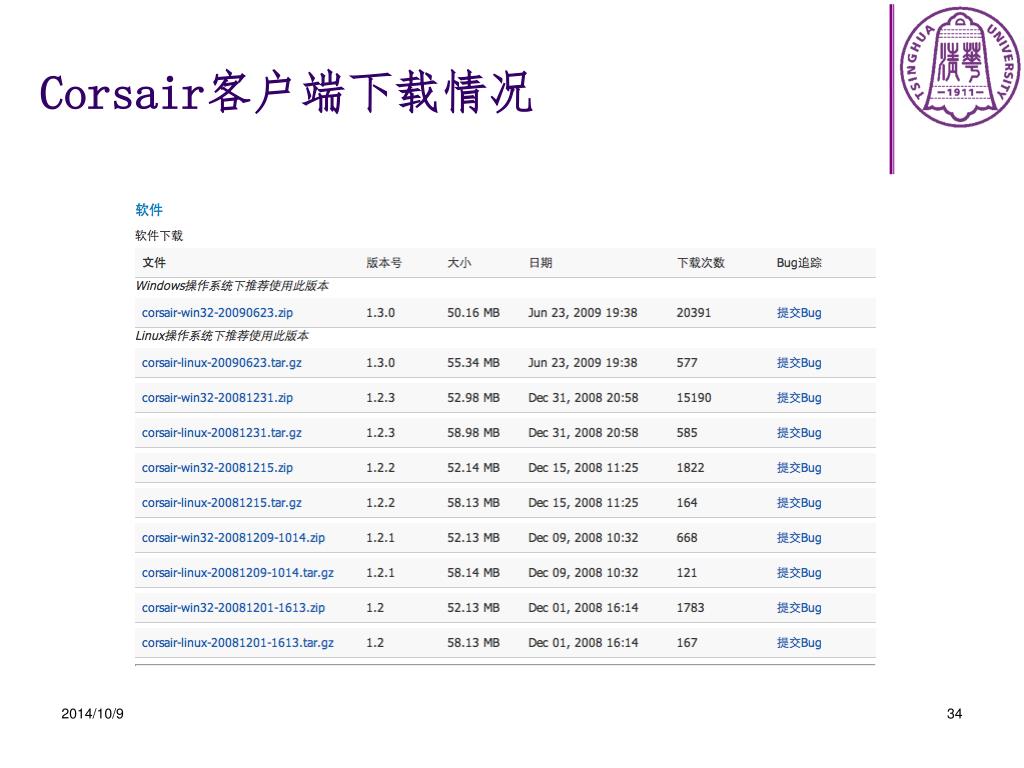The image size is (1024, 768).
Task: Click 提交Bug for corsair-linux-20081209-1014.tar.gz
Action: (x=799, y=573)
